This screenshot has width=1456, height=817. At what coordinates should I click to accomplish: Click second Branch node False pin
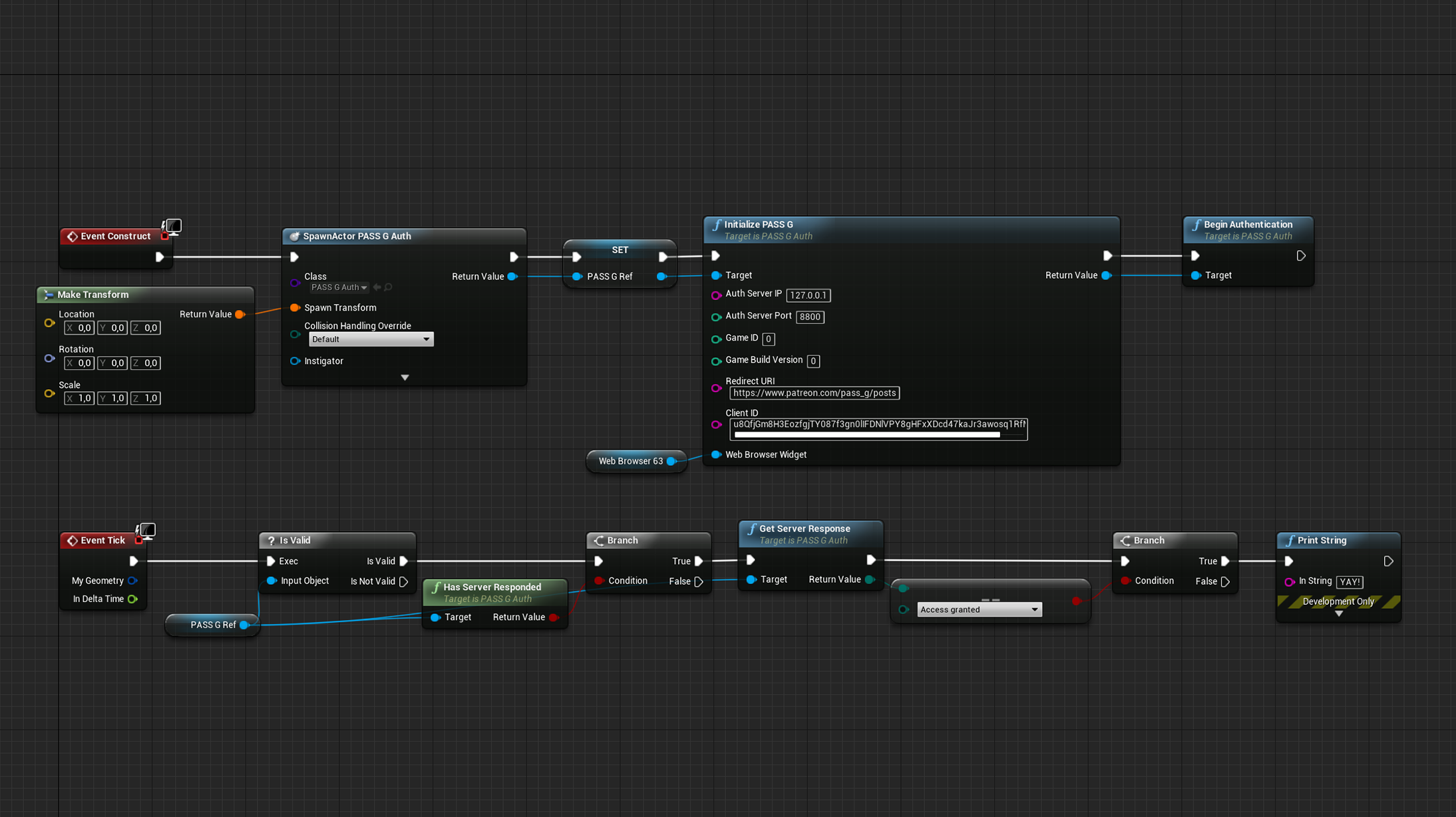[1225, 581]
